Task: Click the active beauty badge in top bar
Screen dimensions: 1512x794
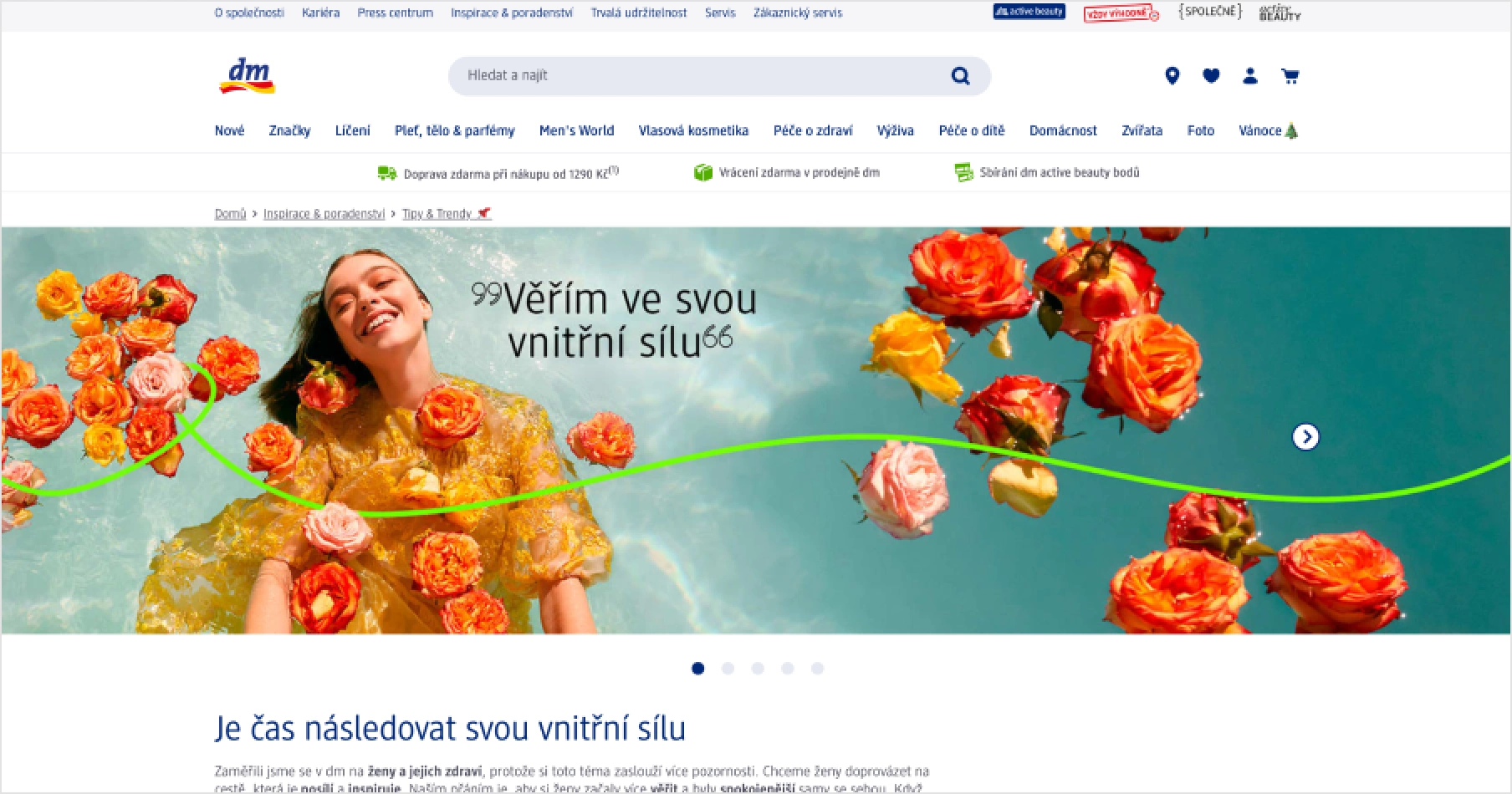Action: (1029, 12)
